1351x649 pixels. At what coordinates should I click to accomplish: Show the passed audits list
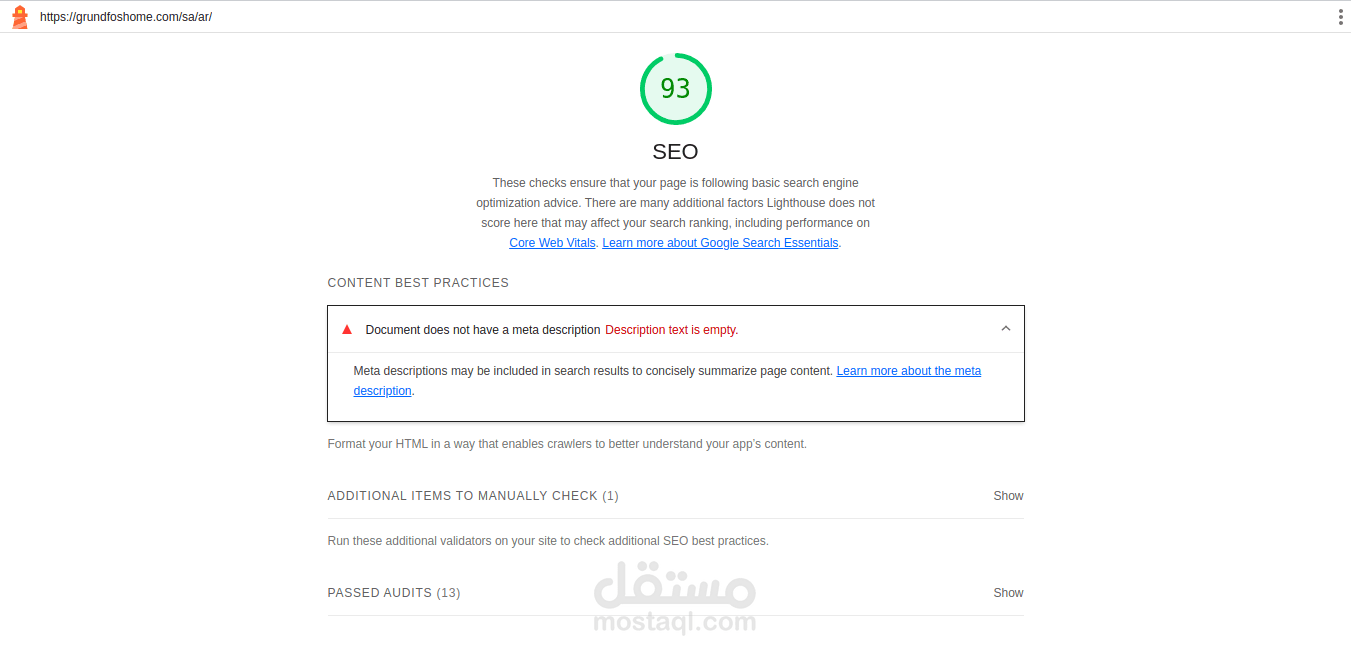(x=1008, y=593)
